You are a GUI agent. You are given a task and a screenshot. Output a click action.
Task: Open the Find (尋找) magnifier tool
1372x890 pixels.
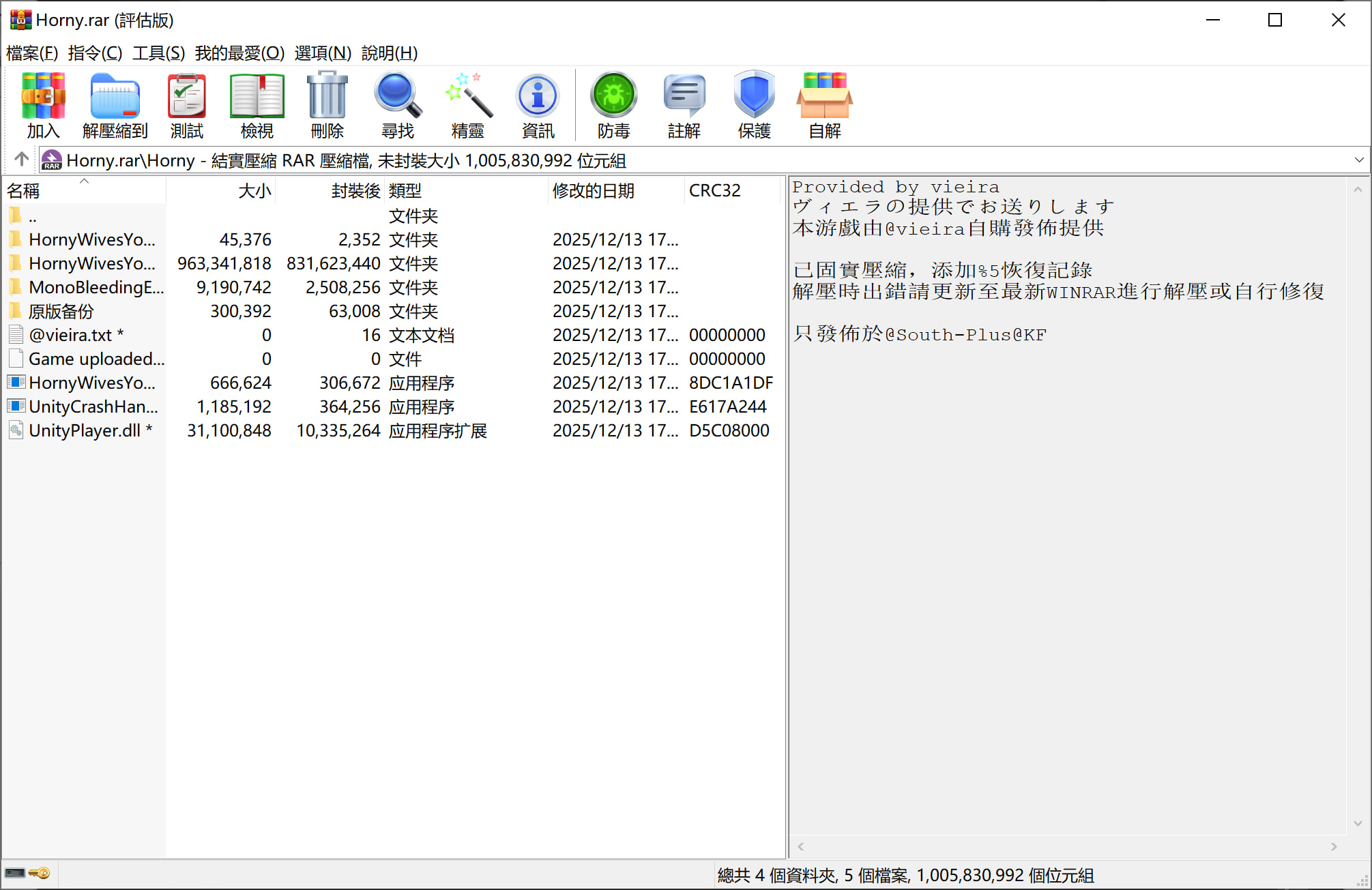397,104
